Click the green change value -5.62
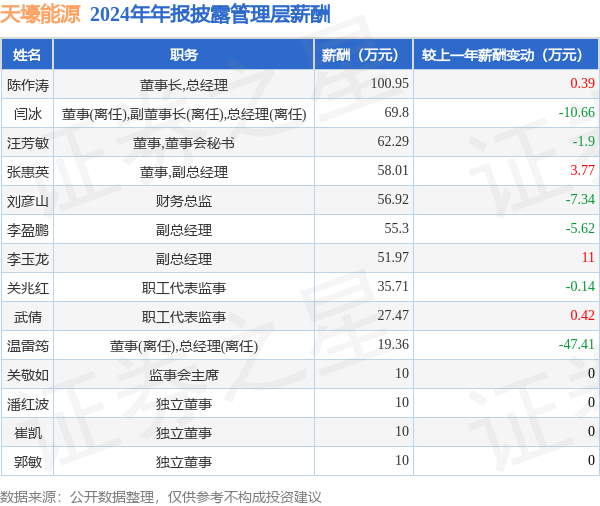This screenshot has width=600, height=506. tap(580, 229)
